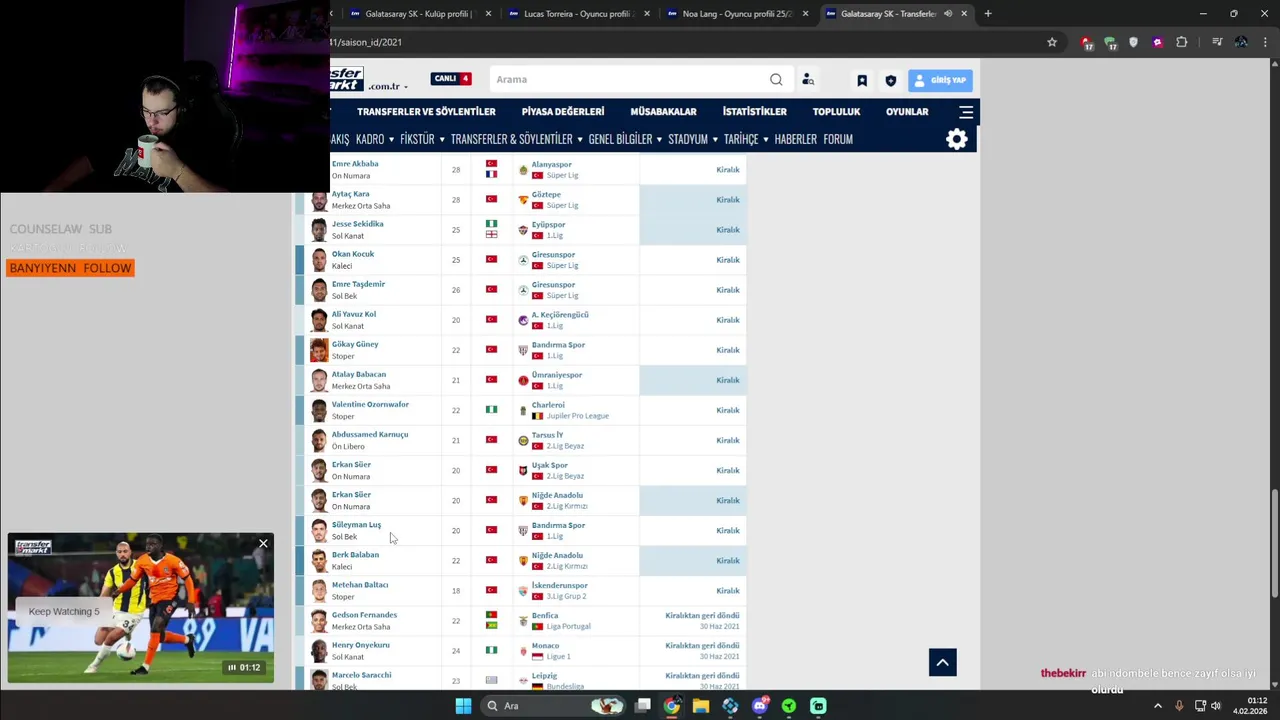Open İstatistikler main menu
1280x720 pixels.
755,112
